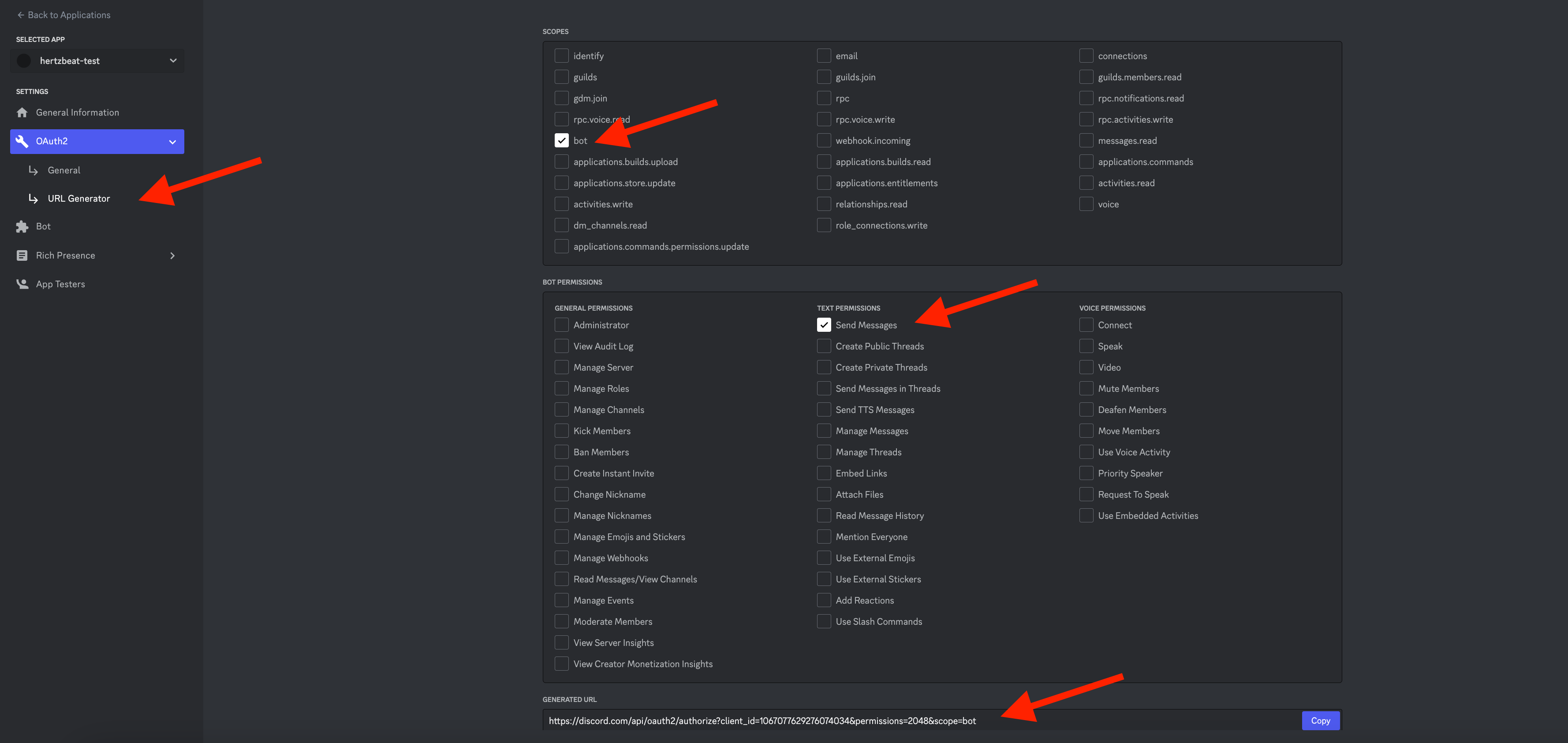Open the hertzbeat-test app selector dropdown
Viewport: 1568px width, 743px height.
(173, 61)
